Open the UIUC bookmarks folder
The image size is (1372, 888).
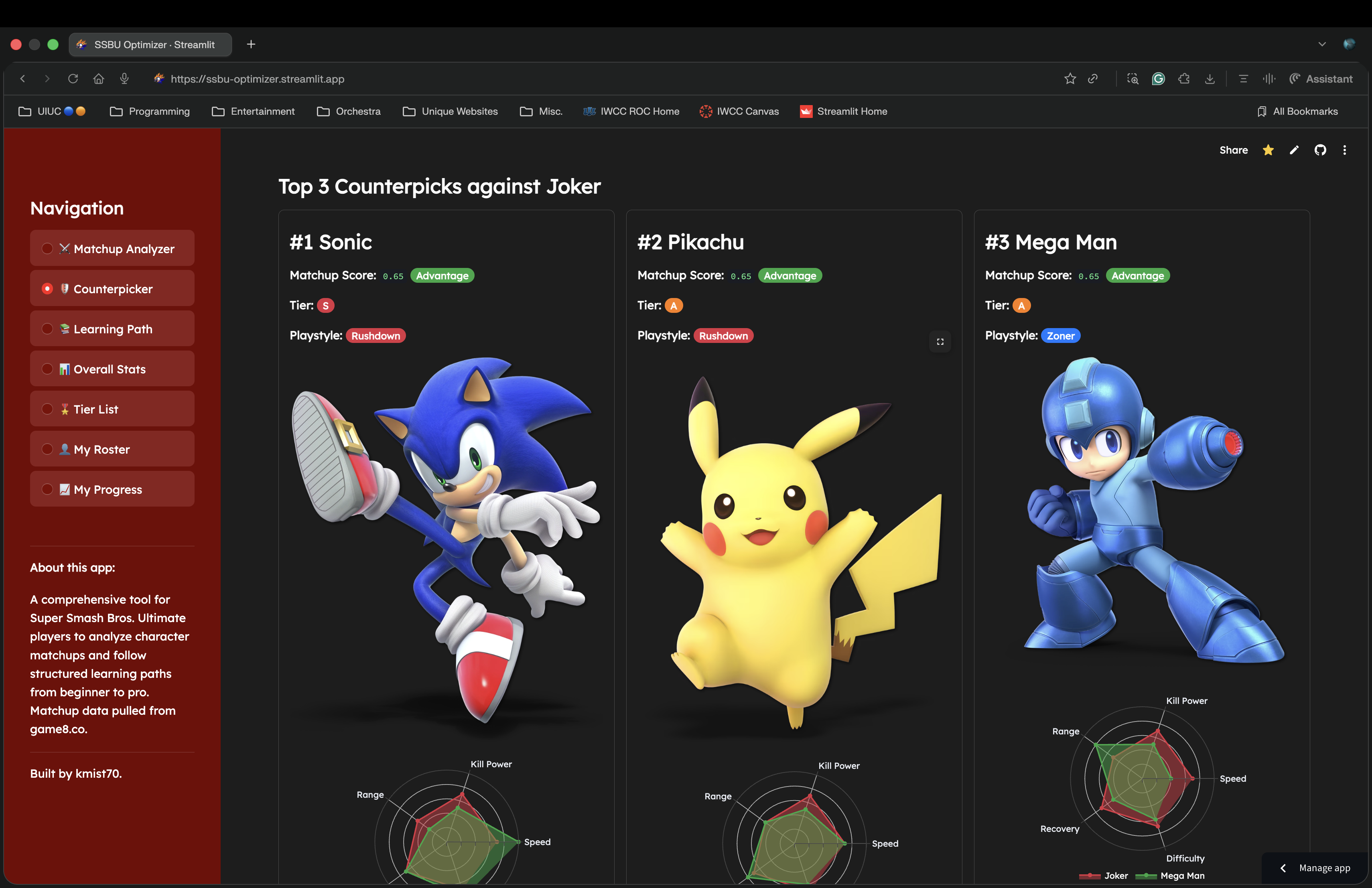(x=52, y=111)
